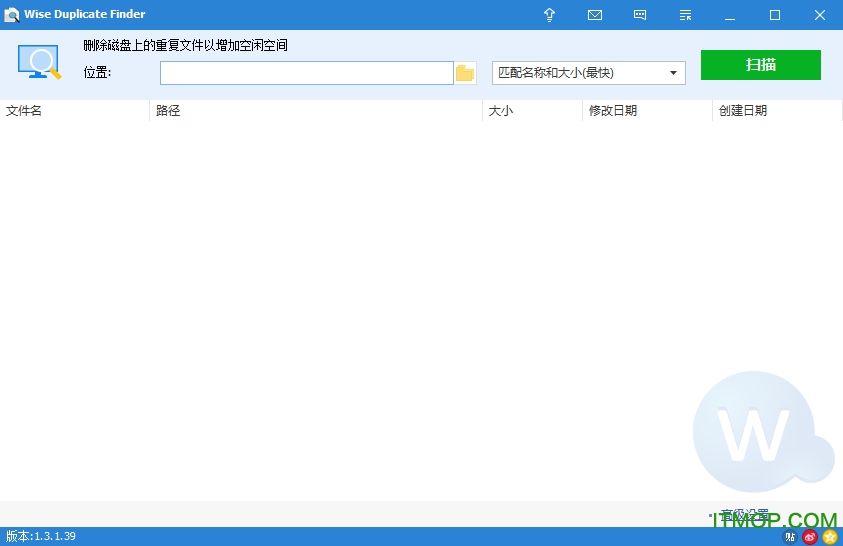Click the feedback chat bubble icon

(640, 15)
